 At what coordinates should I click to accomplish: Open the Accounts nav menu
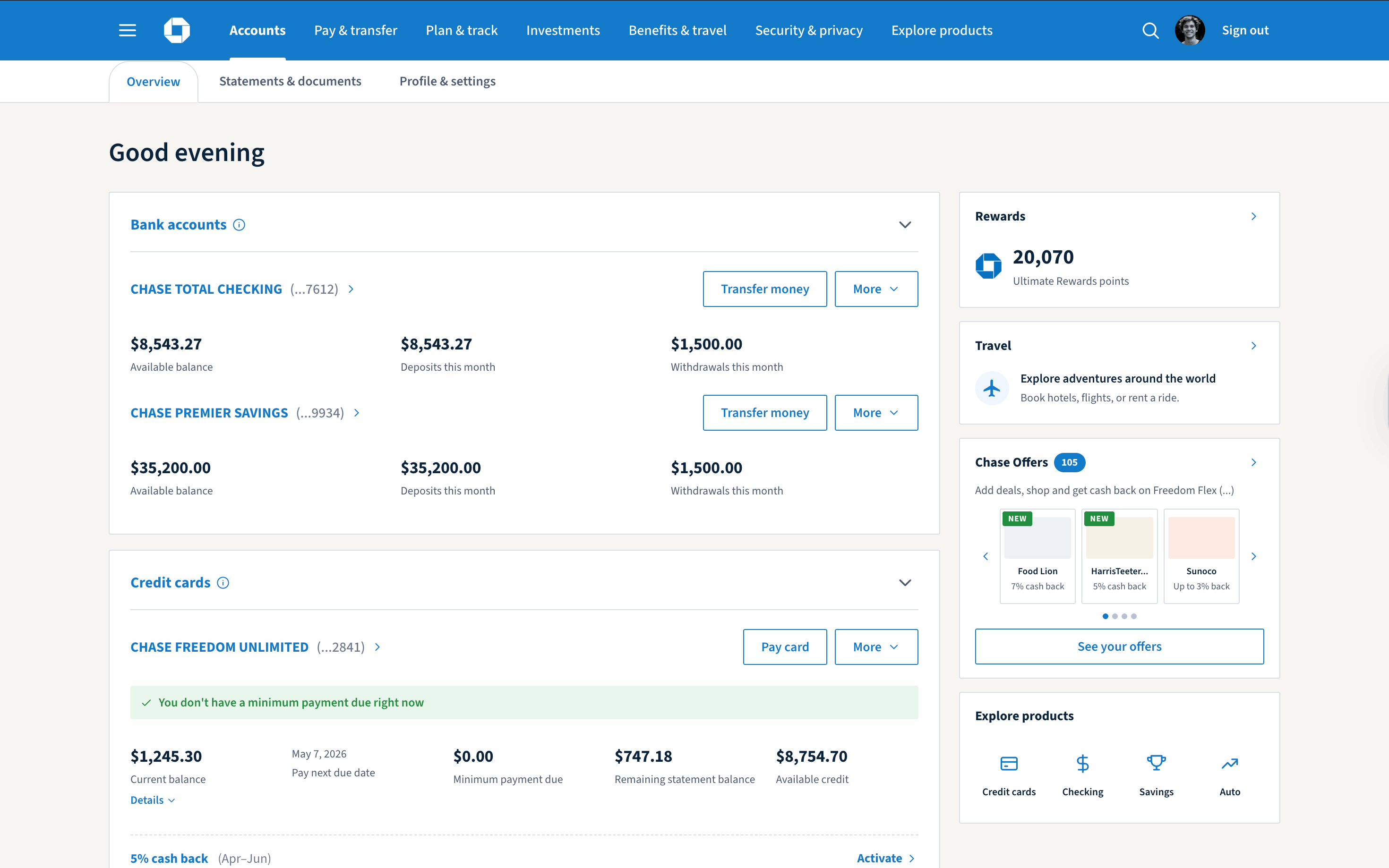[257, 30]
